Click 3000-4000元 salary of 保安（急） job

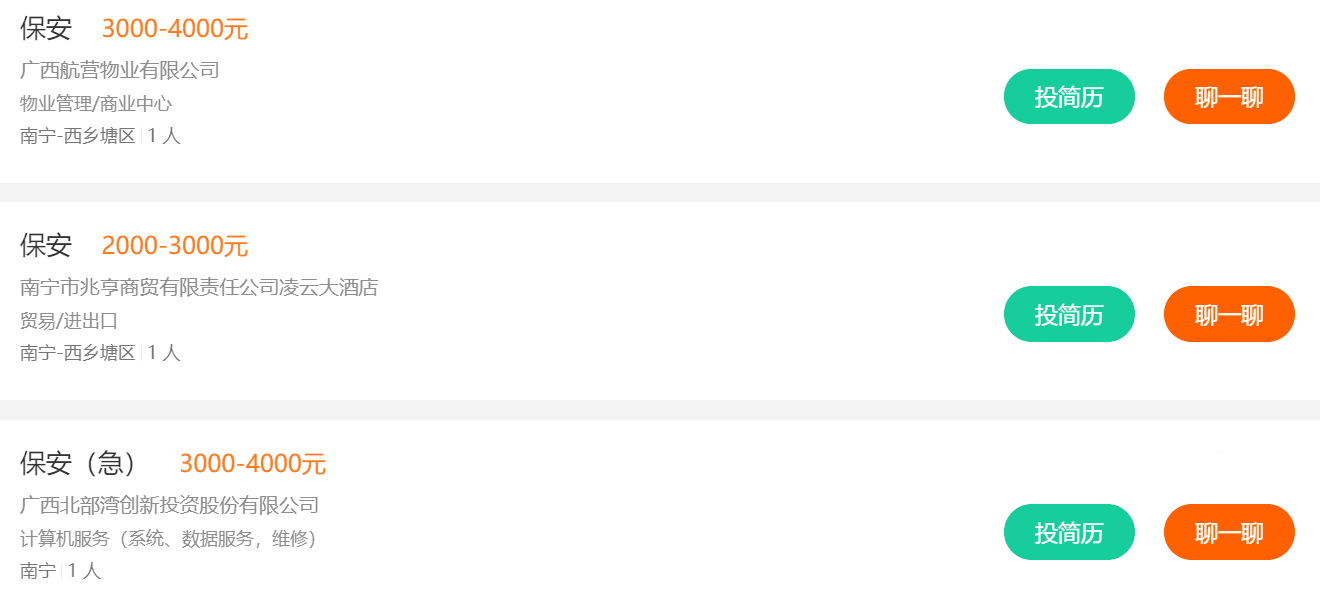pos(252,464)
